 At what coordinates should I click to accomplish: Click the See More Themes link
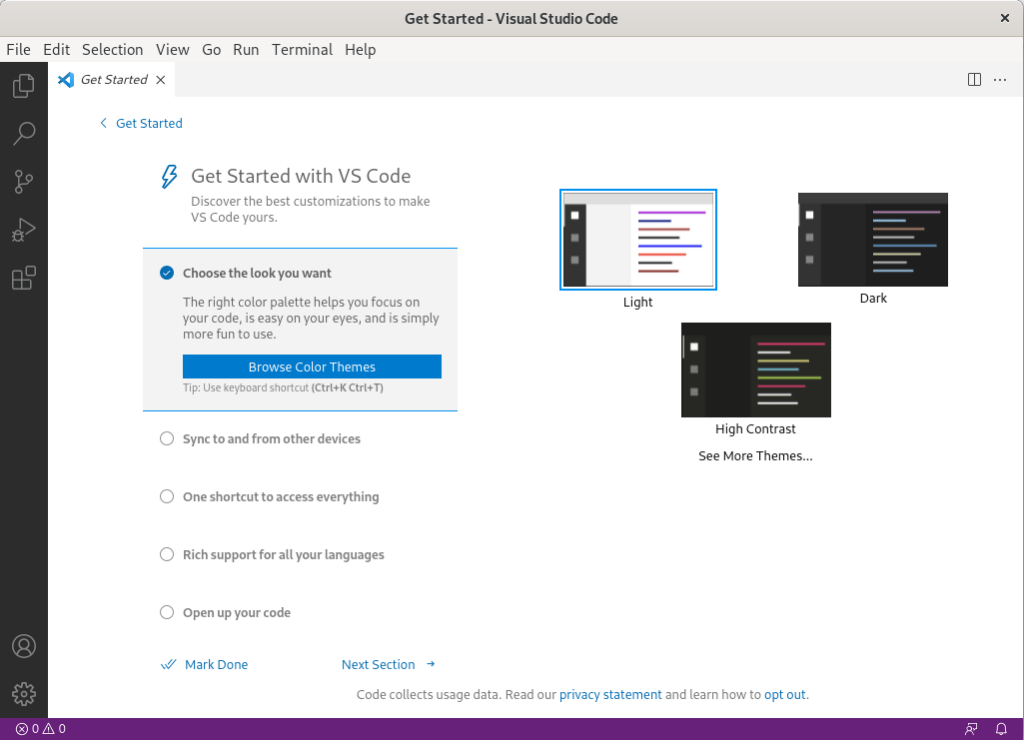click(x=755, y=456)
